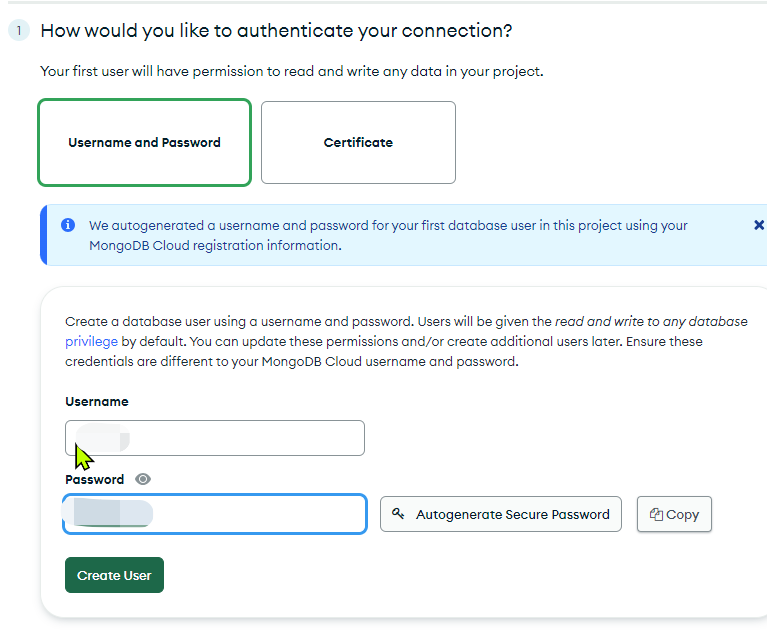Toggle password visibility eye icon
Image resolution: width=767 pixels, height=638 pixels.
[143, 479]
